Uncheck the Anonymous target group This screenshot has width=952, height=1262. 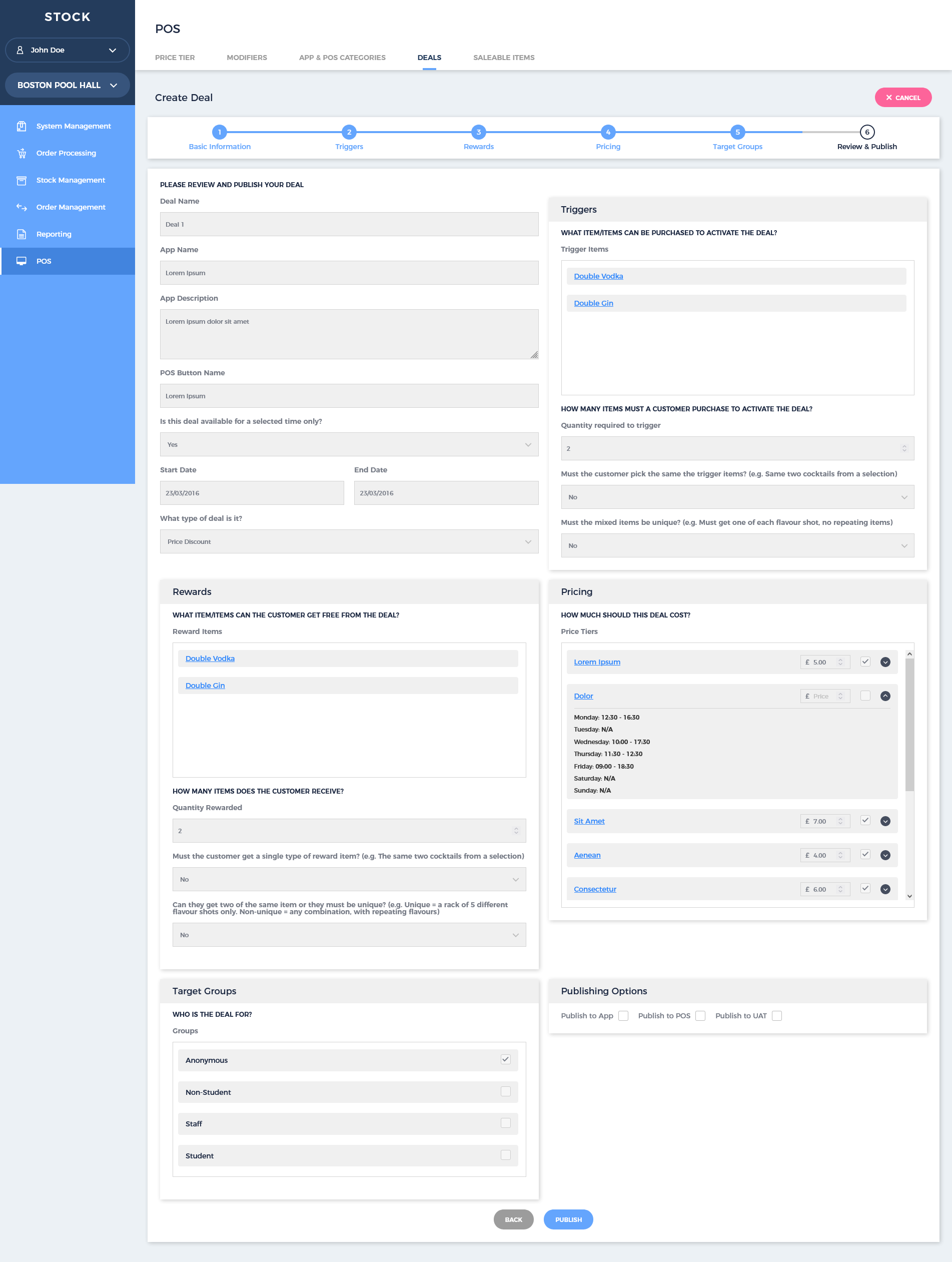tap(505, 1059)
